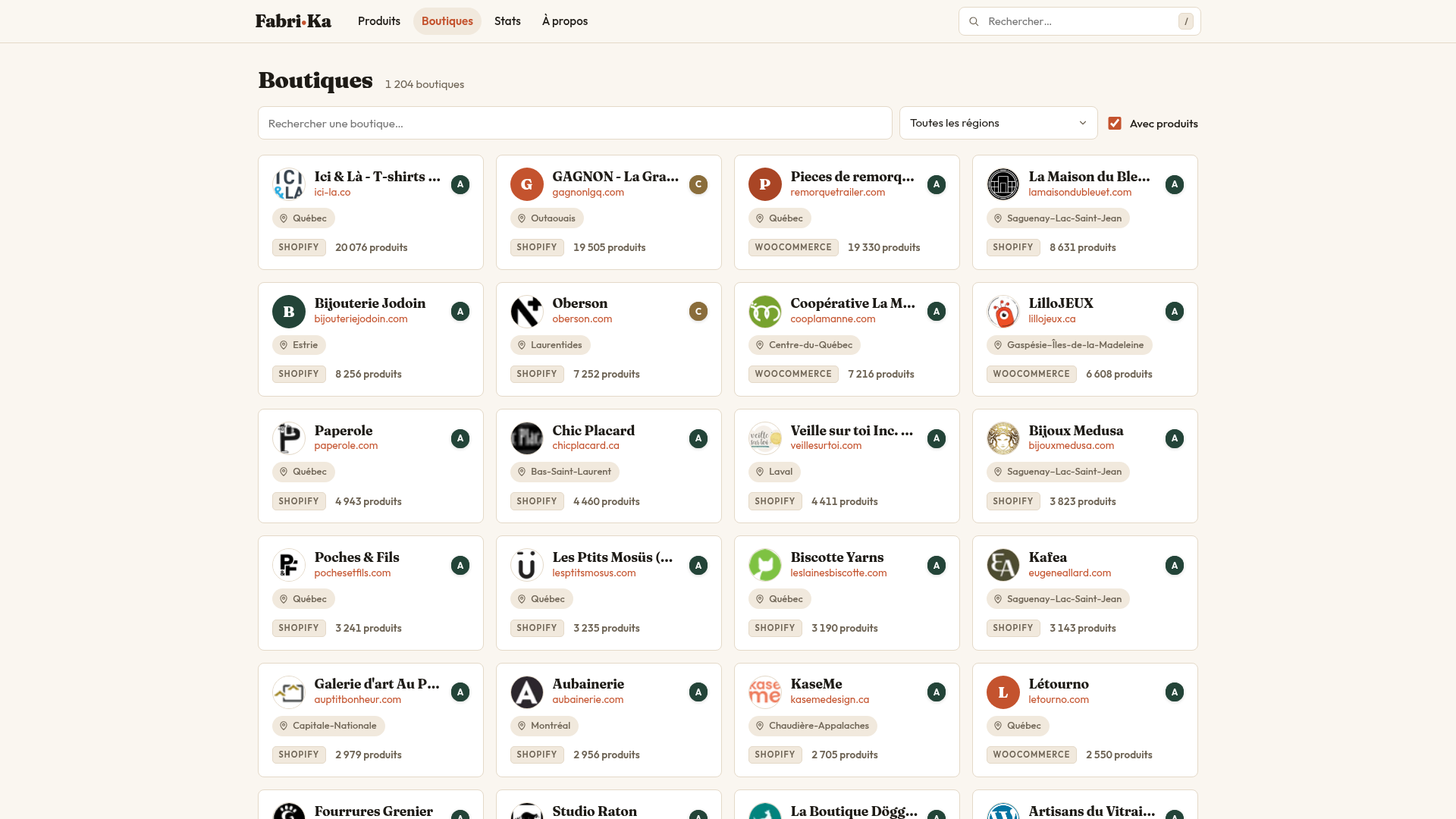Image resolution: width=1456 pixels, height=819 pixels.
Task: Click the search magnifier icon in header
Action: (x=974, y=21)
